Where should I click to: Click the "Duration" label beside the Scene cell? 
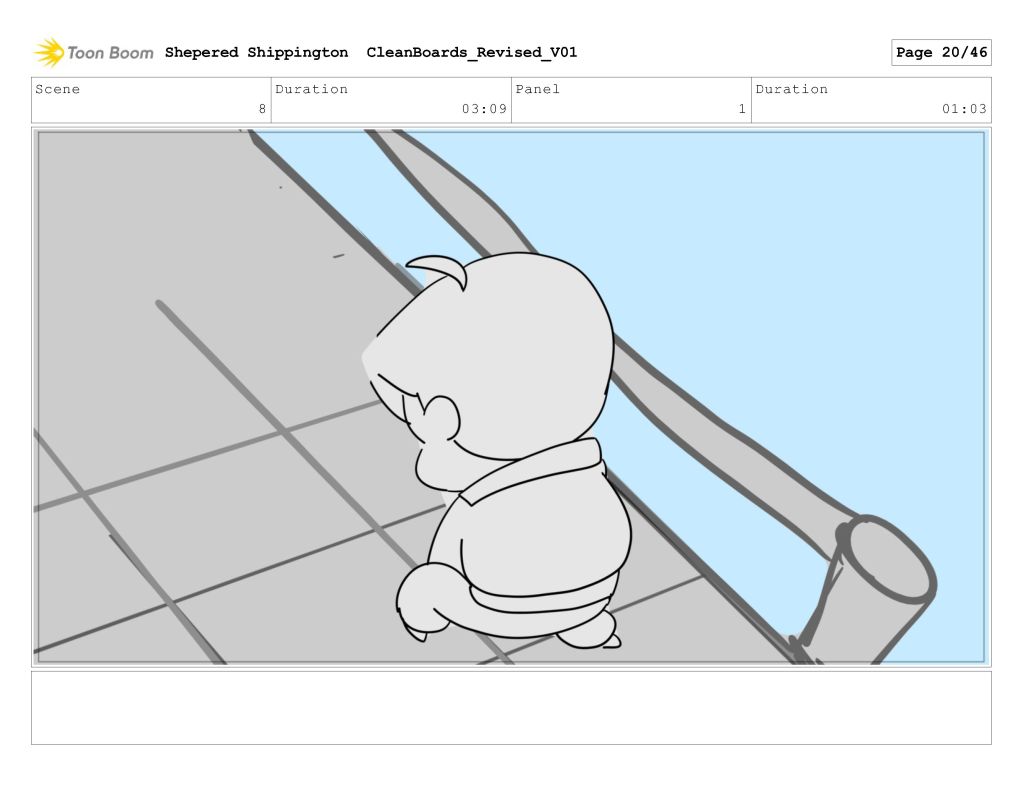[311, 89]
